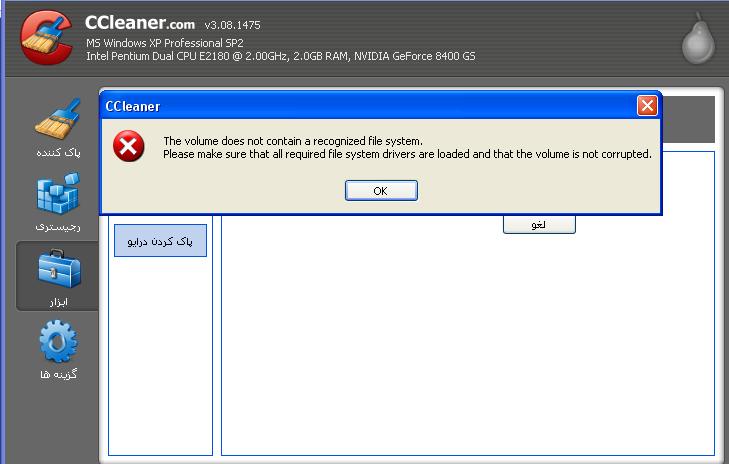
Task: Open the Cleaner section (پاک کننده) brush icon
Action: point(58,119)
